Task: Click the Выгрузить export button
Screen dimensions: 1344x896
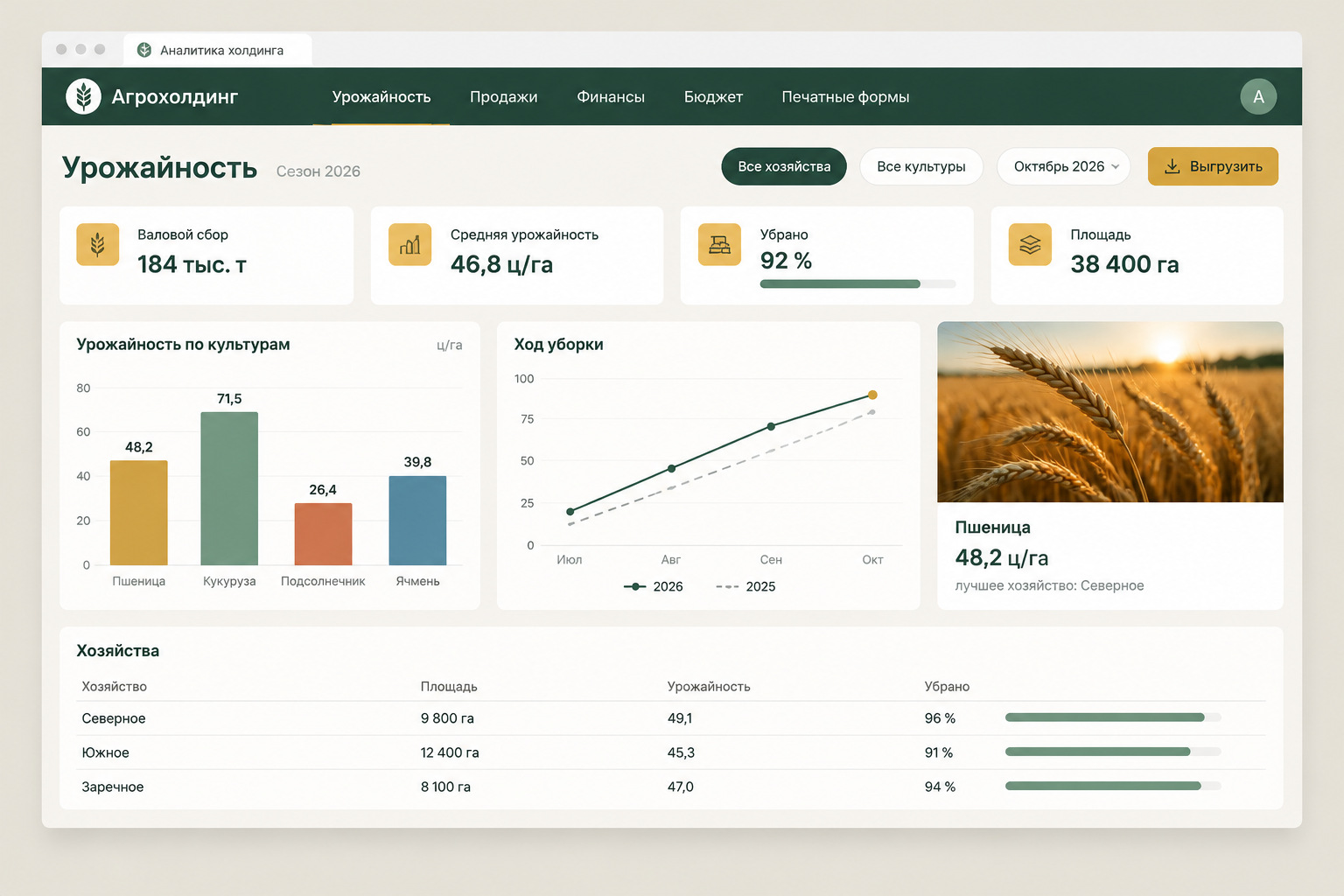Action: [1213, 166]
